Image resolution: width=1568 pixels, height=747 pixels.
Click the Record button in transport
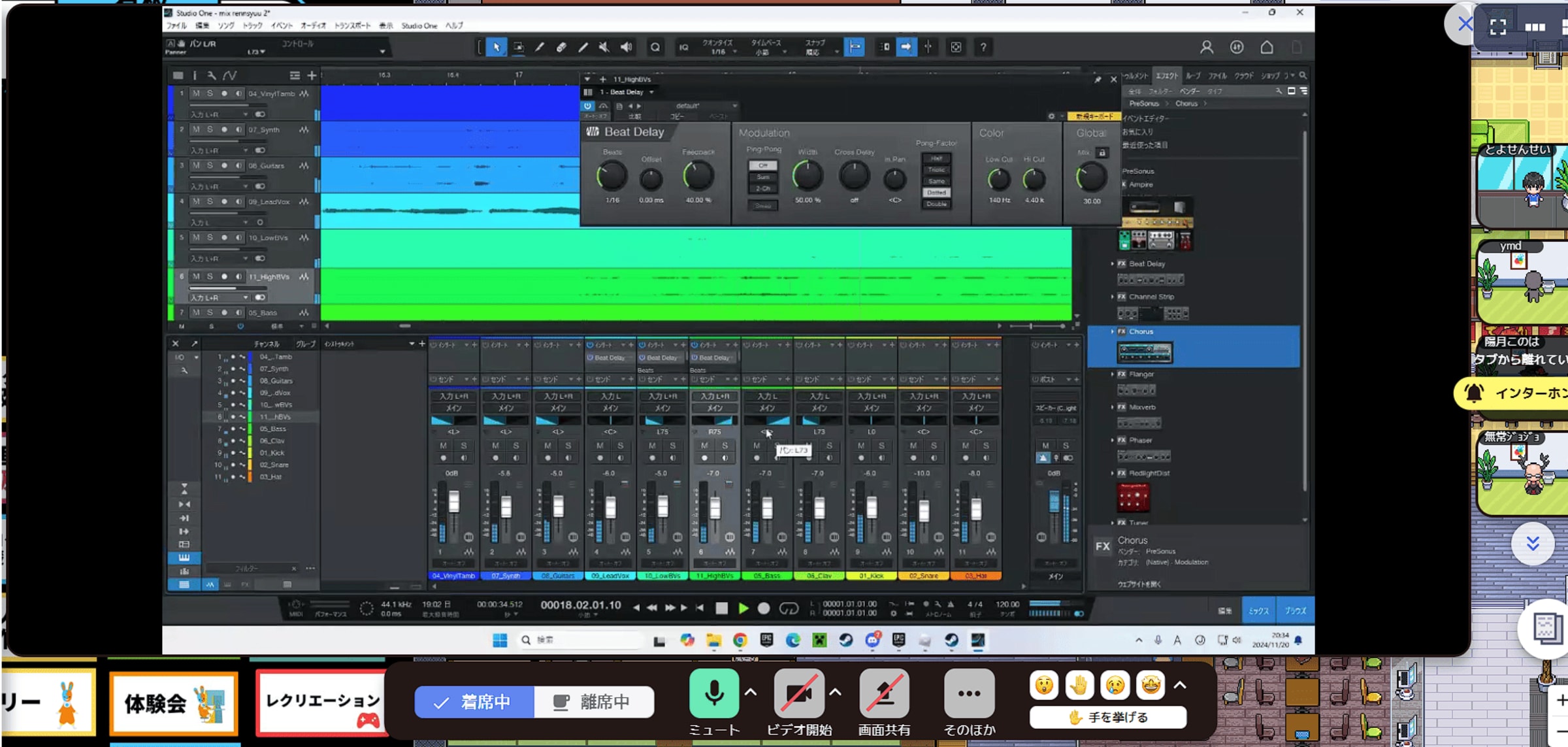[763, 608]
